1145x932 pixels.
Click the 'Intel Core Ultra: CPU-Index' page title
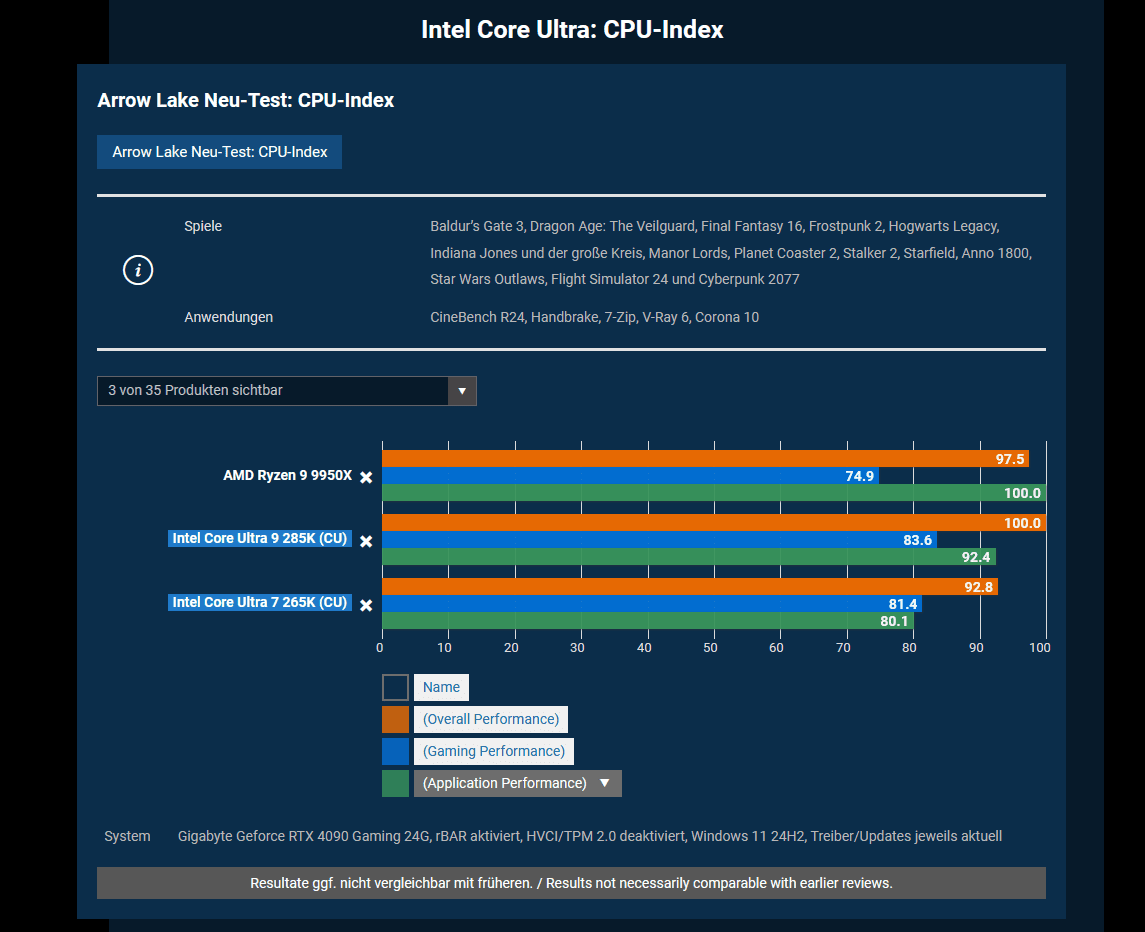[572, 29]
